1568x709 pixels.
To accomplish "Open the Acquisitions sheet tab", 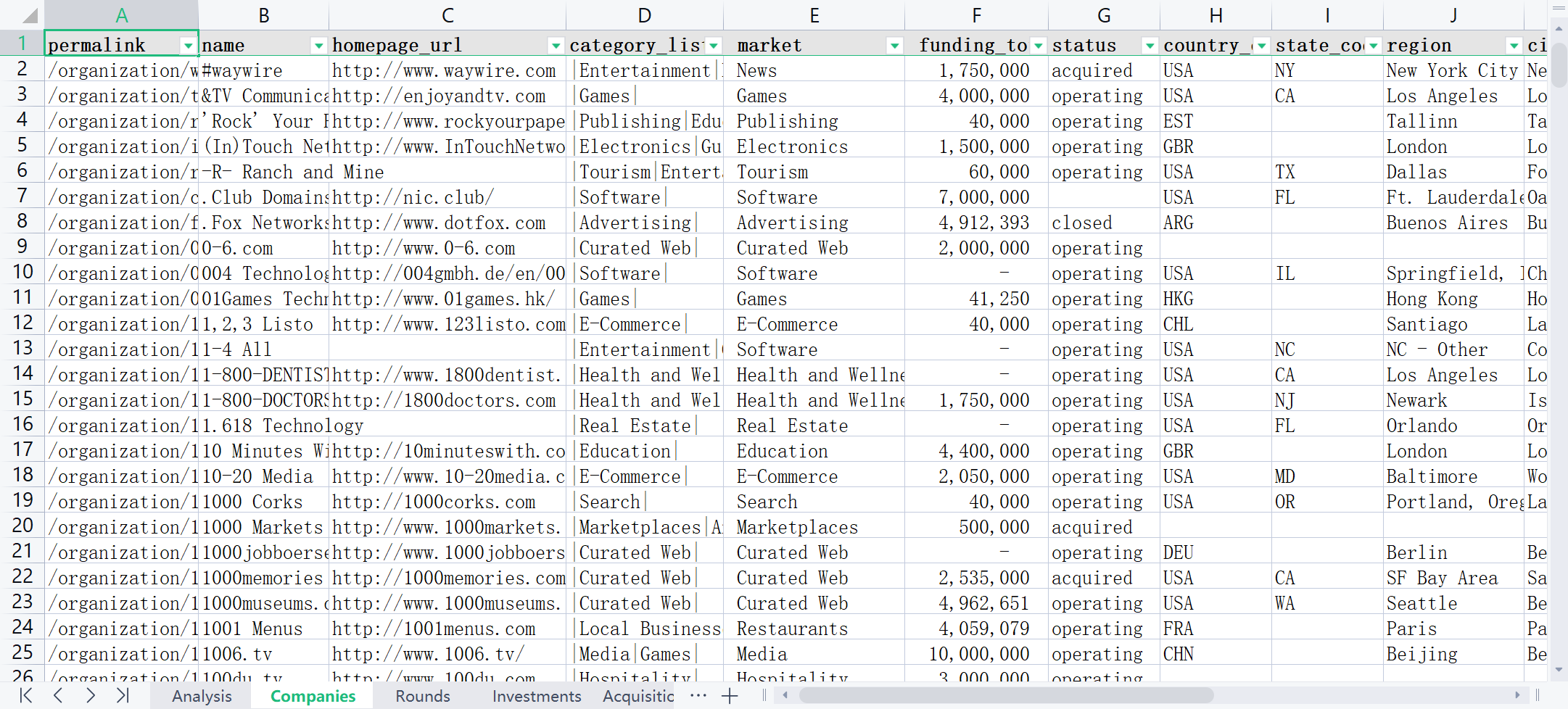I will pyautogui.click(x=638, y=696).
